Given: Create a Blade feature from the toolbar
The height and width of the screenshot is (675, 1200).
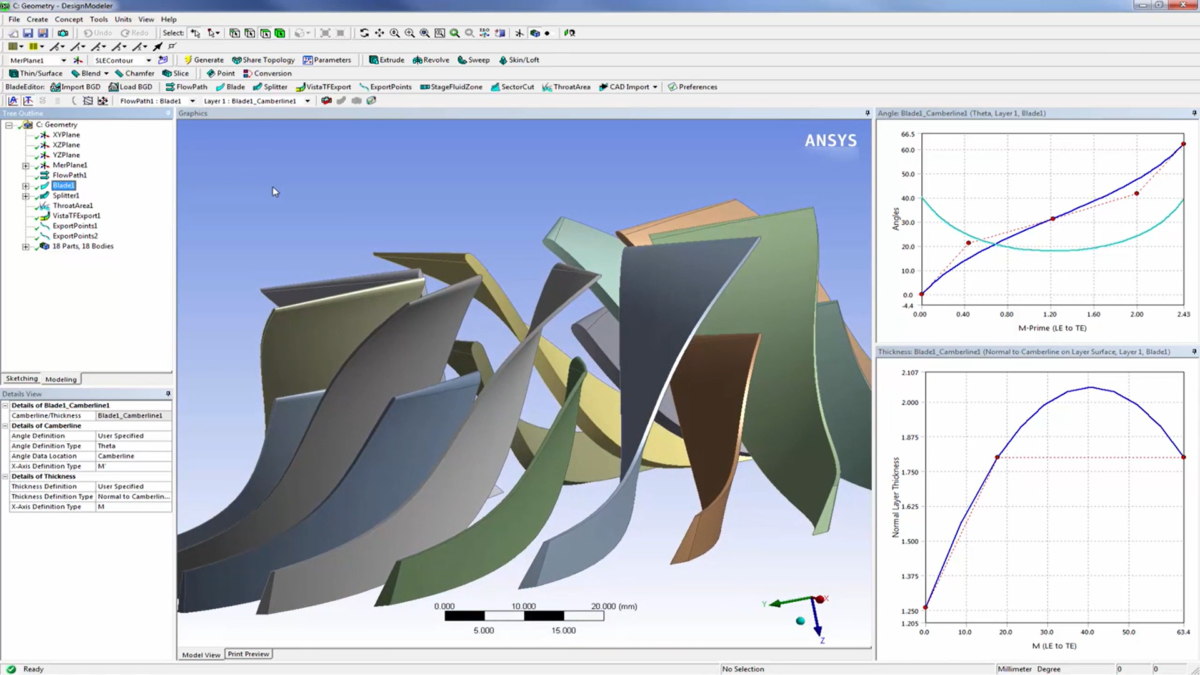Looking at the screenshot, I should point(230,87).
